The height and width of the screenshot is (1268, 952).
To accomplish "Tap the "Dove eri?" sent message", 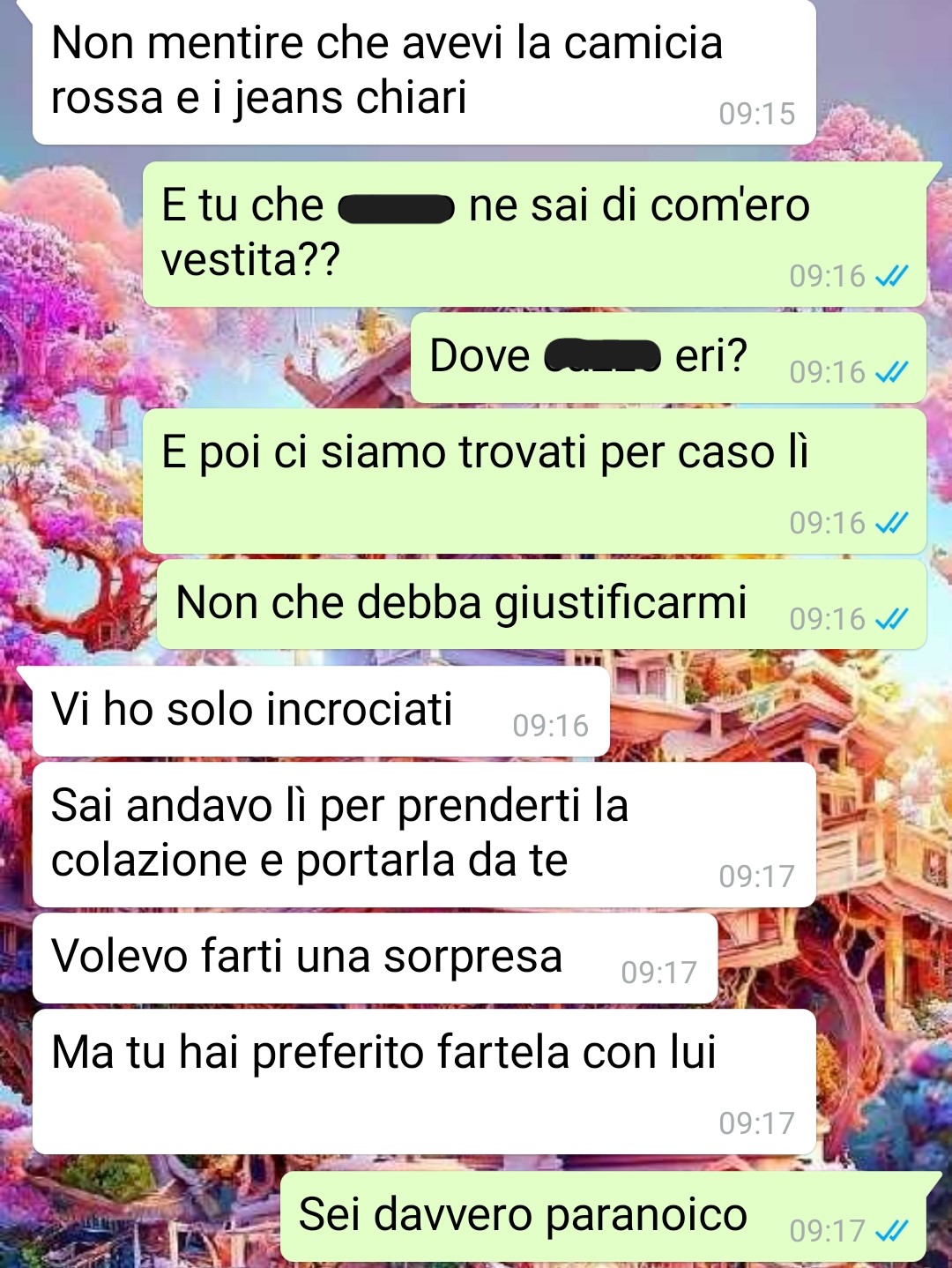I will pos(668,357).
